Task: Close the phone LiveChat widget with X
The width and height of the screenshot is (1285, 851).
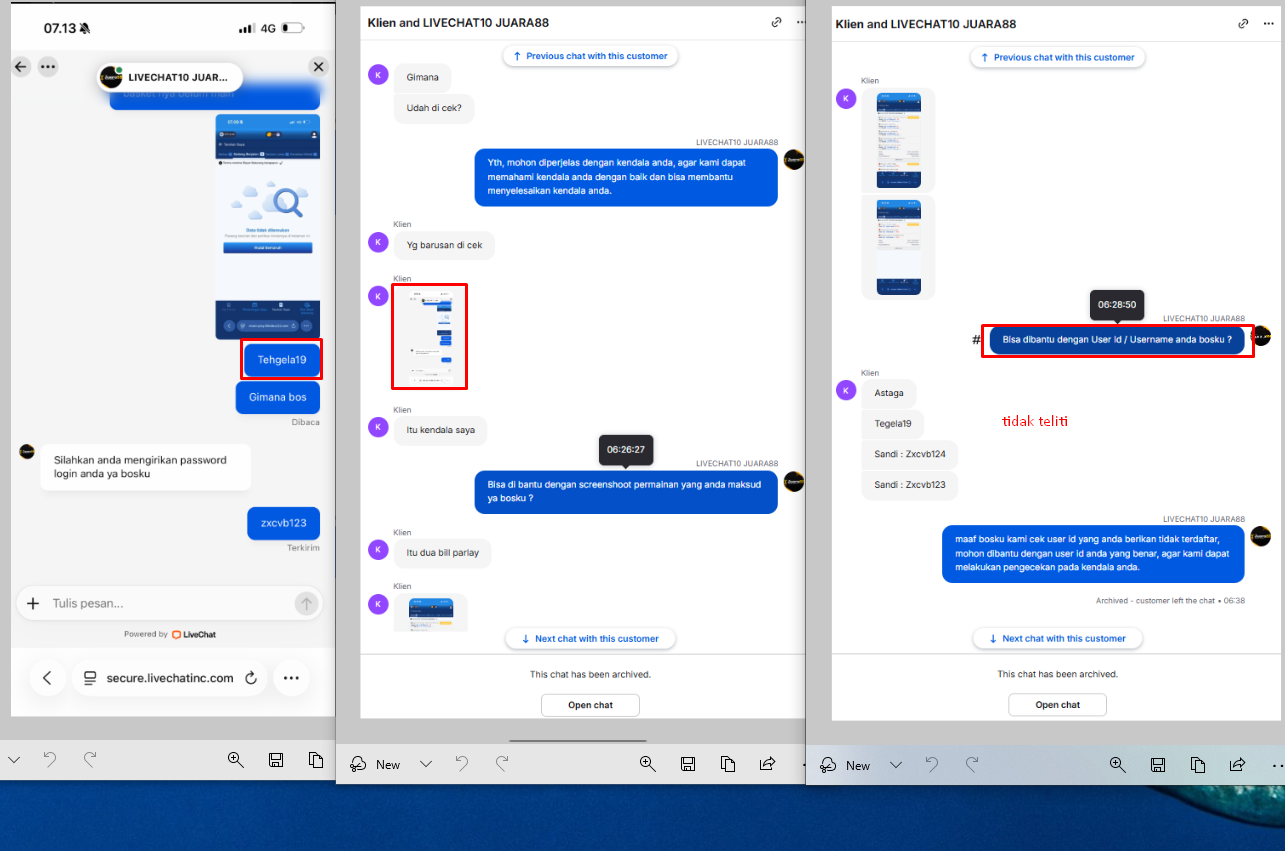Action: pyautogui.click(x=319, y=67)
